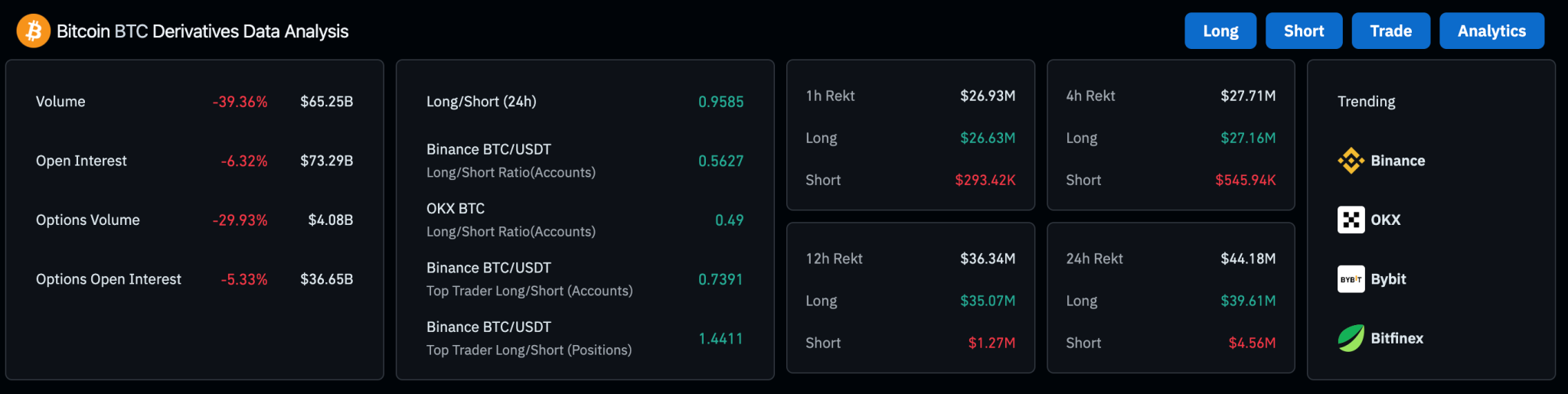This screenshot has height=394, width=1568.
Task: Click the Long/Short (24h) label
Action: pyautogui.click(x=481, y=101)
